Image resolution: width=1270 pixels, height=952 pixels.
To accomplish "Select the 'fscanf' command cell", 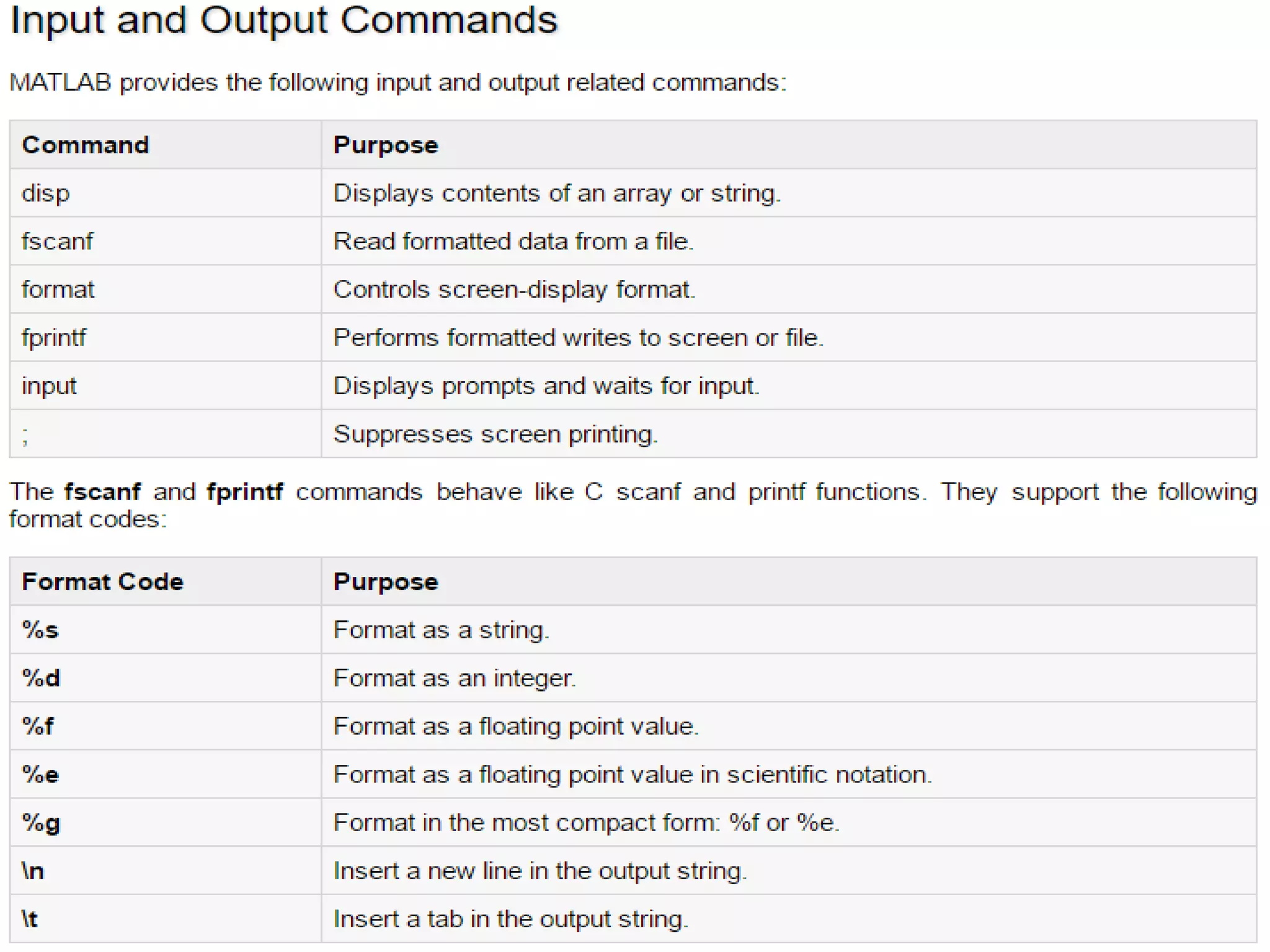I will click(x=166, y=241).
